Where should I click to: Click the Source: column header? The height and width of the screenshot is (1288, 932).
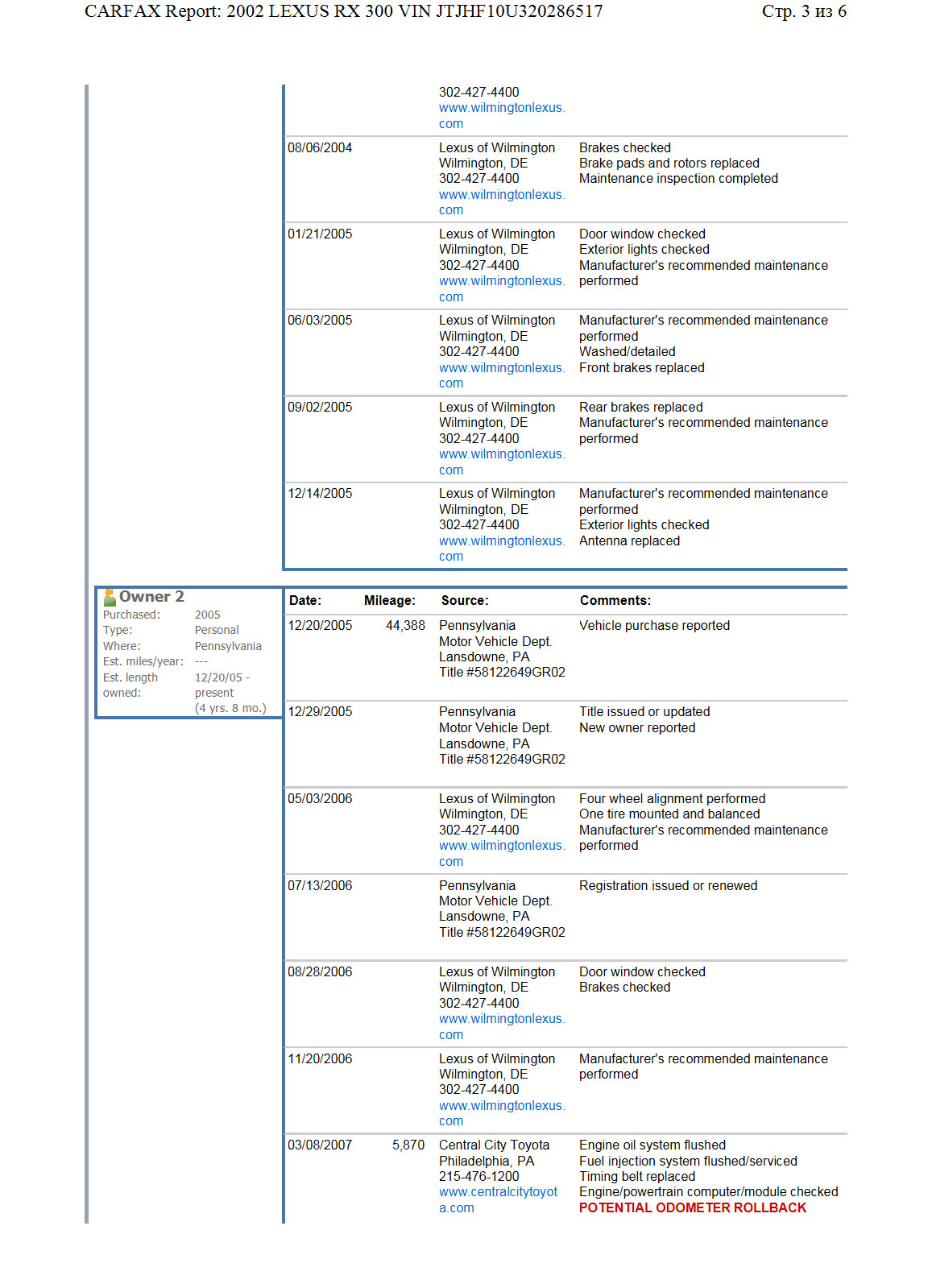(465, 601)
